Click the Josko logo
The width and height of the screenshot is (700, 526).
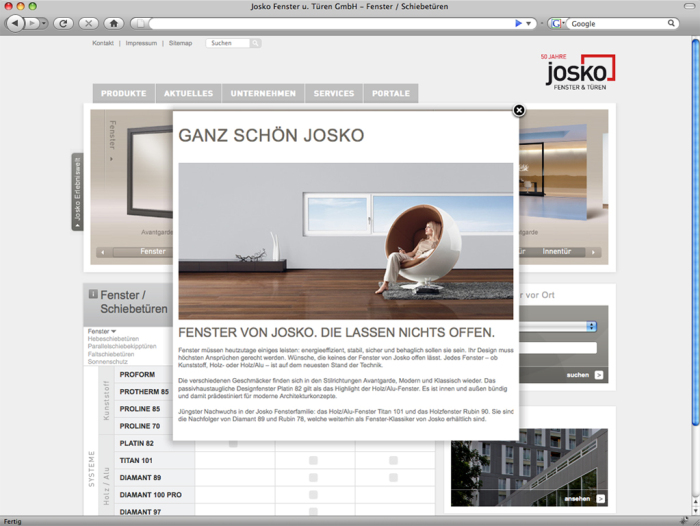point(579,72)
